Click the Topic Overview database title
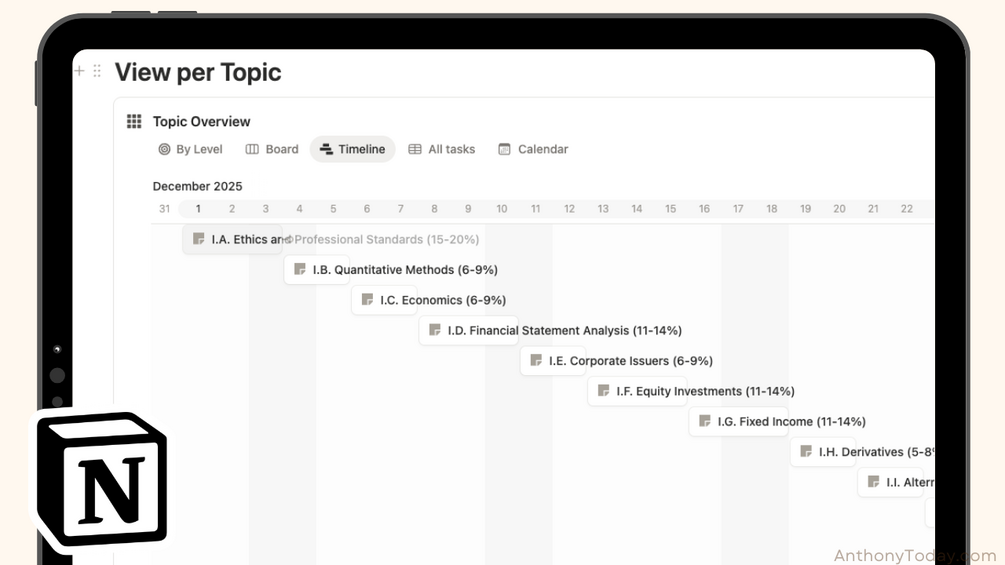The image size is (1005, 565). coord(201,122)
